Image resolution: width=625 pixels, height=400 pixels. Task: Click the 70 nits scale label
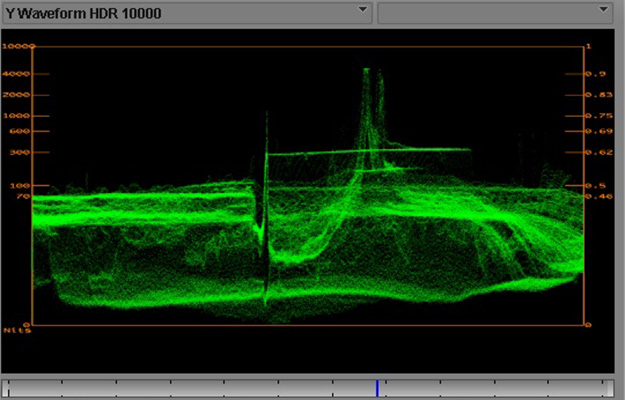(x=23, y=196)
